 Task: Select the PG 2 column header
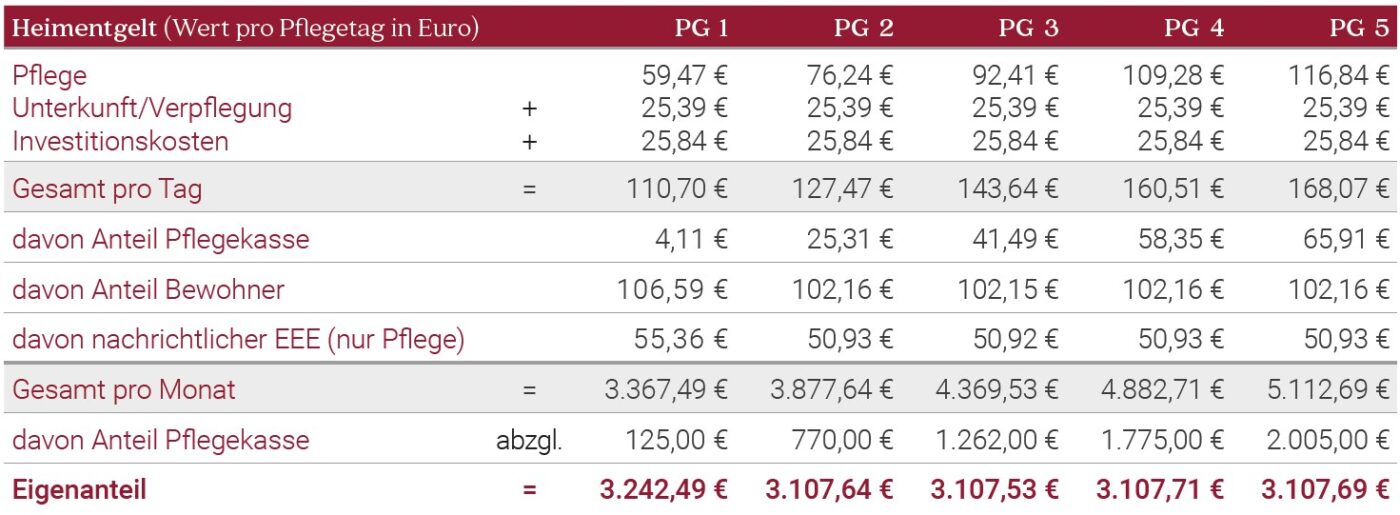pos(864,28)
